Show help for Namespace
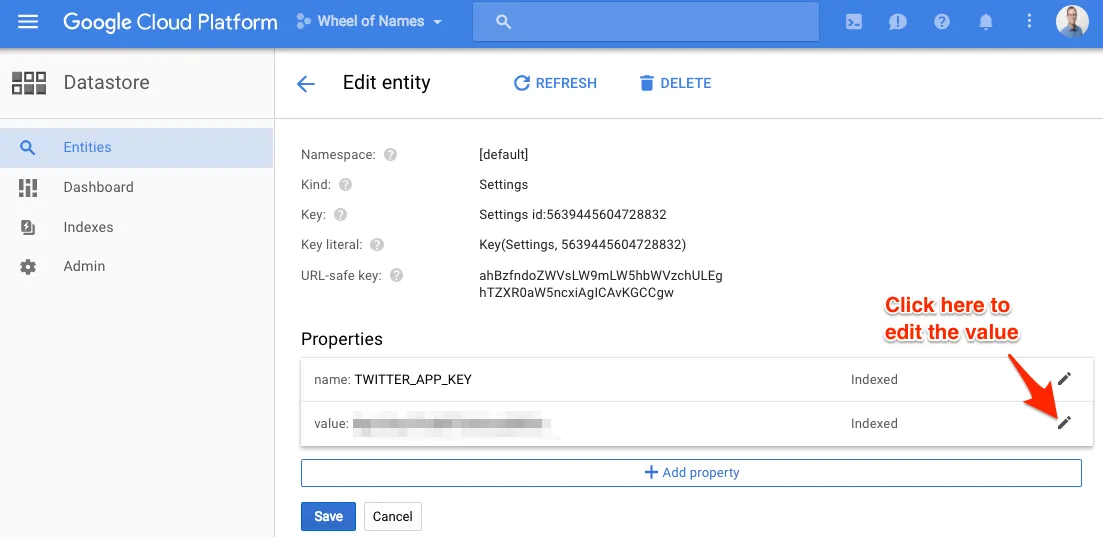The image size is (1103, 537). click(390, 154)
